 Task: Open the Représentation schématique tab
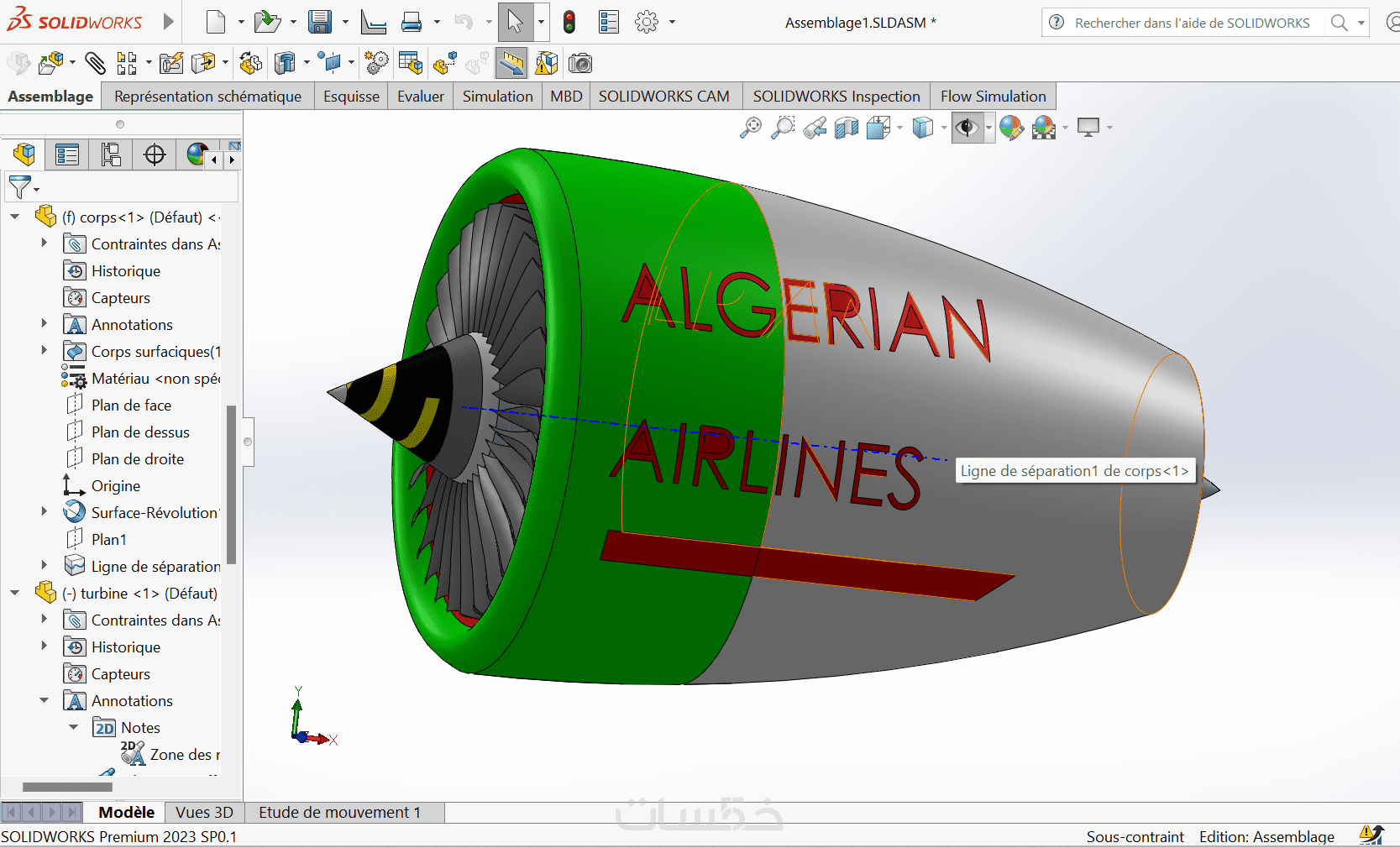click(x=208, y=97)
